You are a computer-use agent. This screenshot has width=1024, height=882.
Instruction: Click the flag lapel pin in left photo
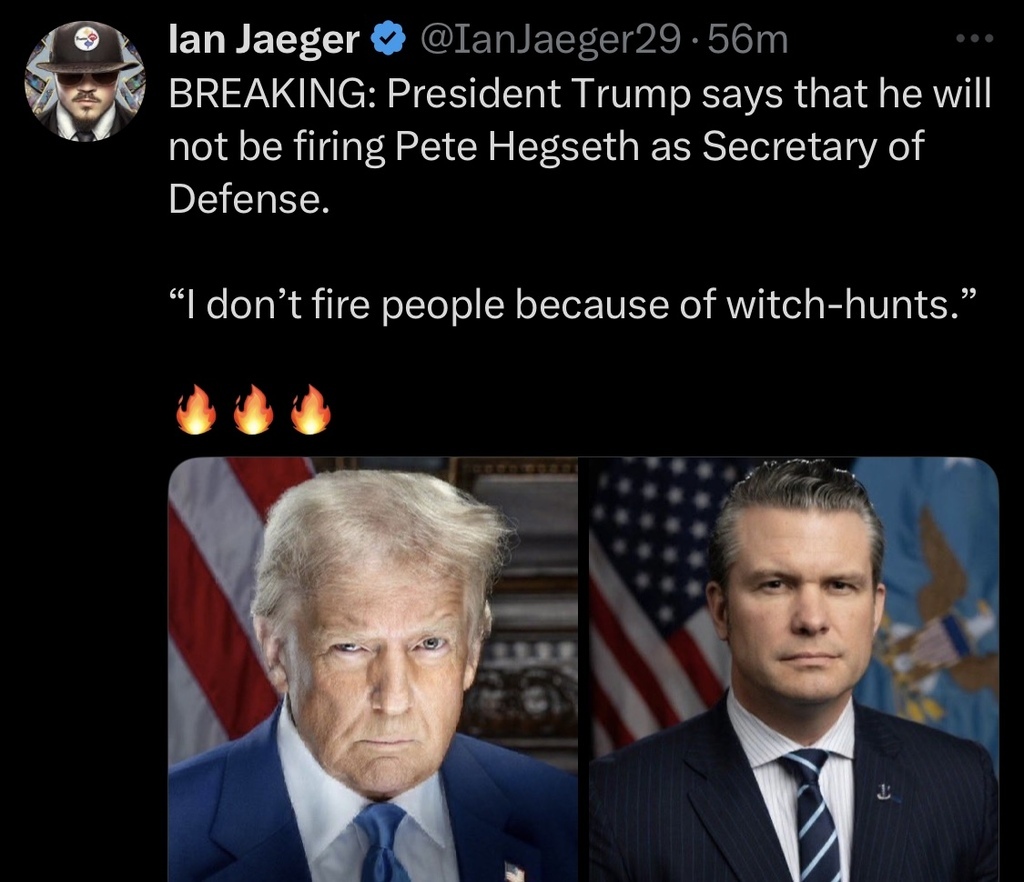tap(515, 872)
